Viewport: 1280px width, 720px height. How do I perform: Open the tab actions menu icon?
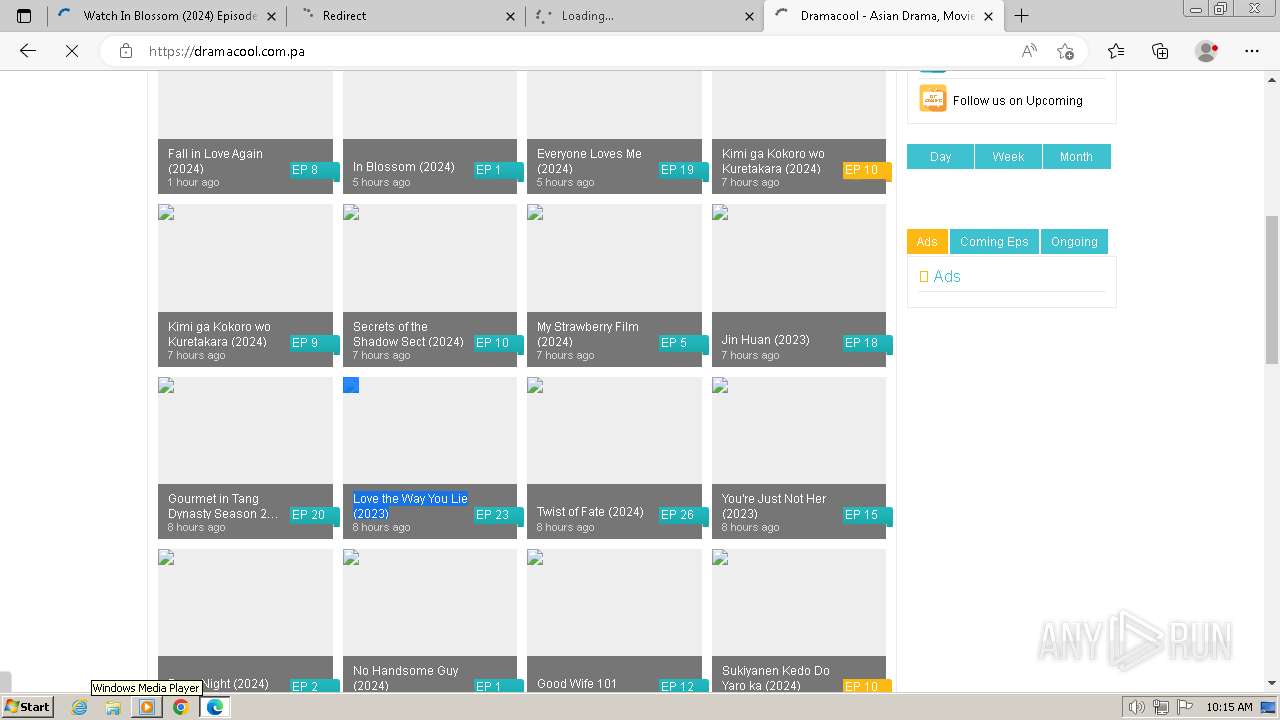click(24, 16)
